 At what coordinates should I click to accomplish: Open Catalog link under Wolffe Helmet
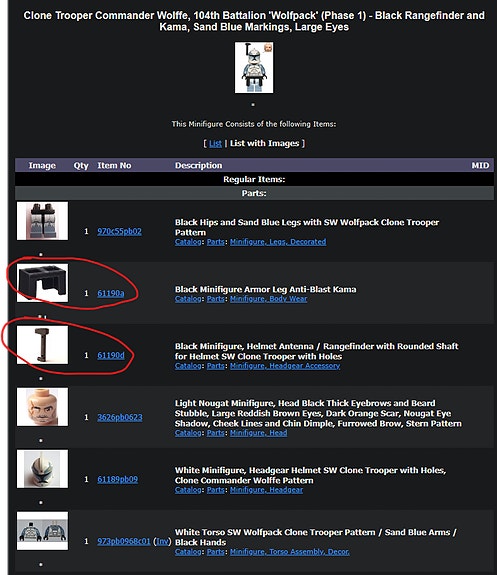click(188, 490)
